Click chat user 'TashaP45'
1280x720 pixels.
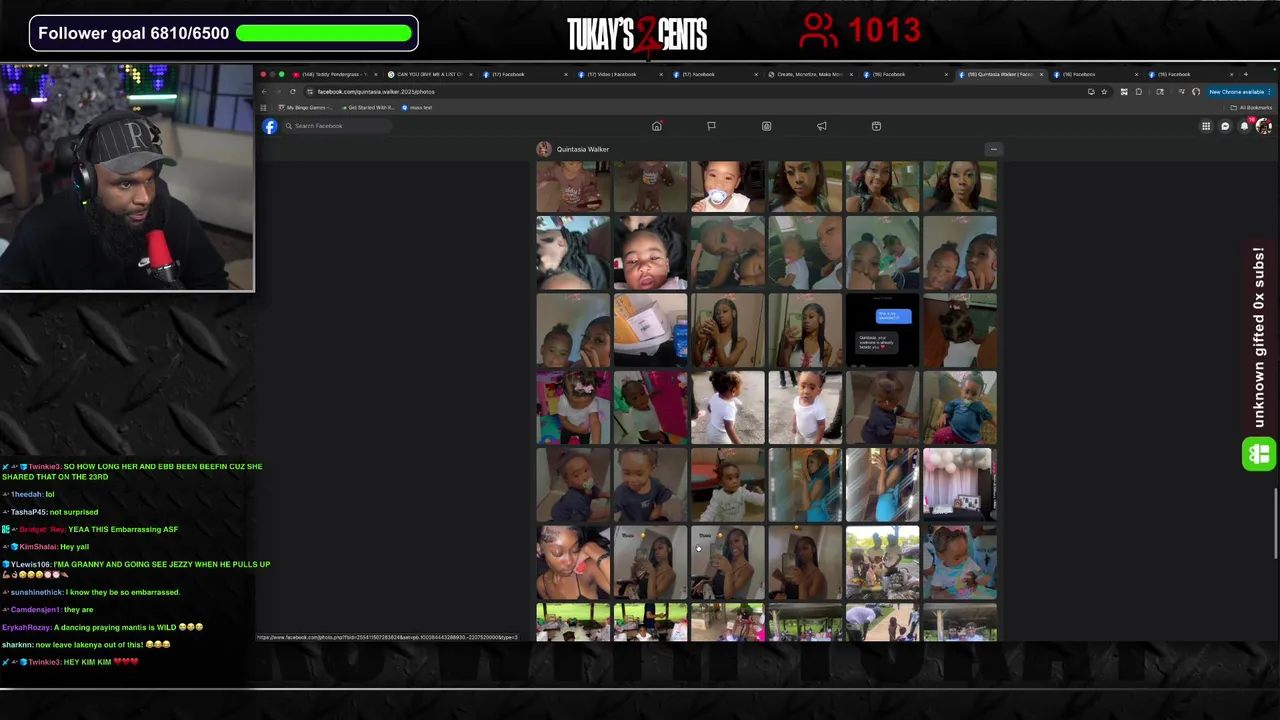(x=28, y=512)
